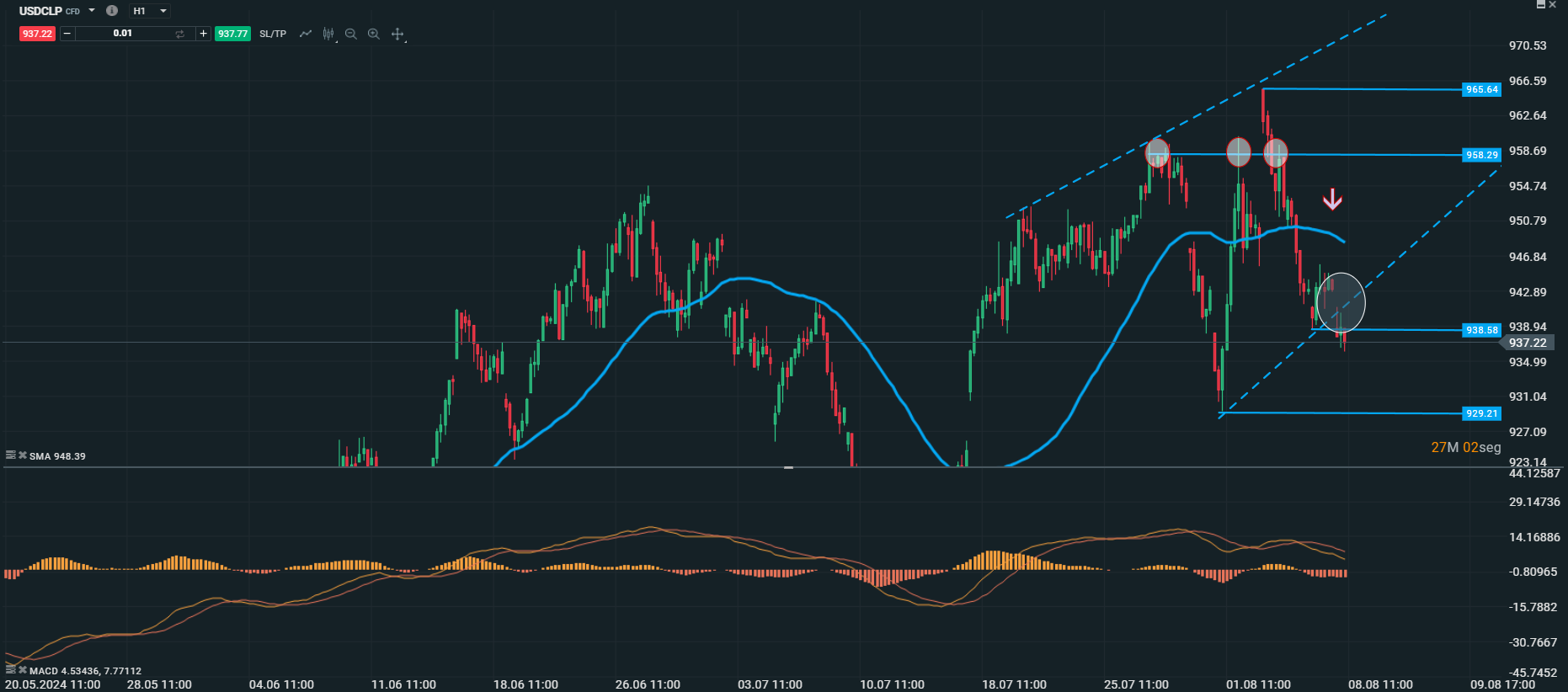This screenshot has width=1568, height=692.
Task: Click the 01.08 11:00 date axis label
Action: (x=1258, y=684)
